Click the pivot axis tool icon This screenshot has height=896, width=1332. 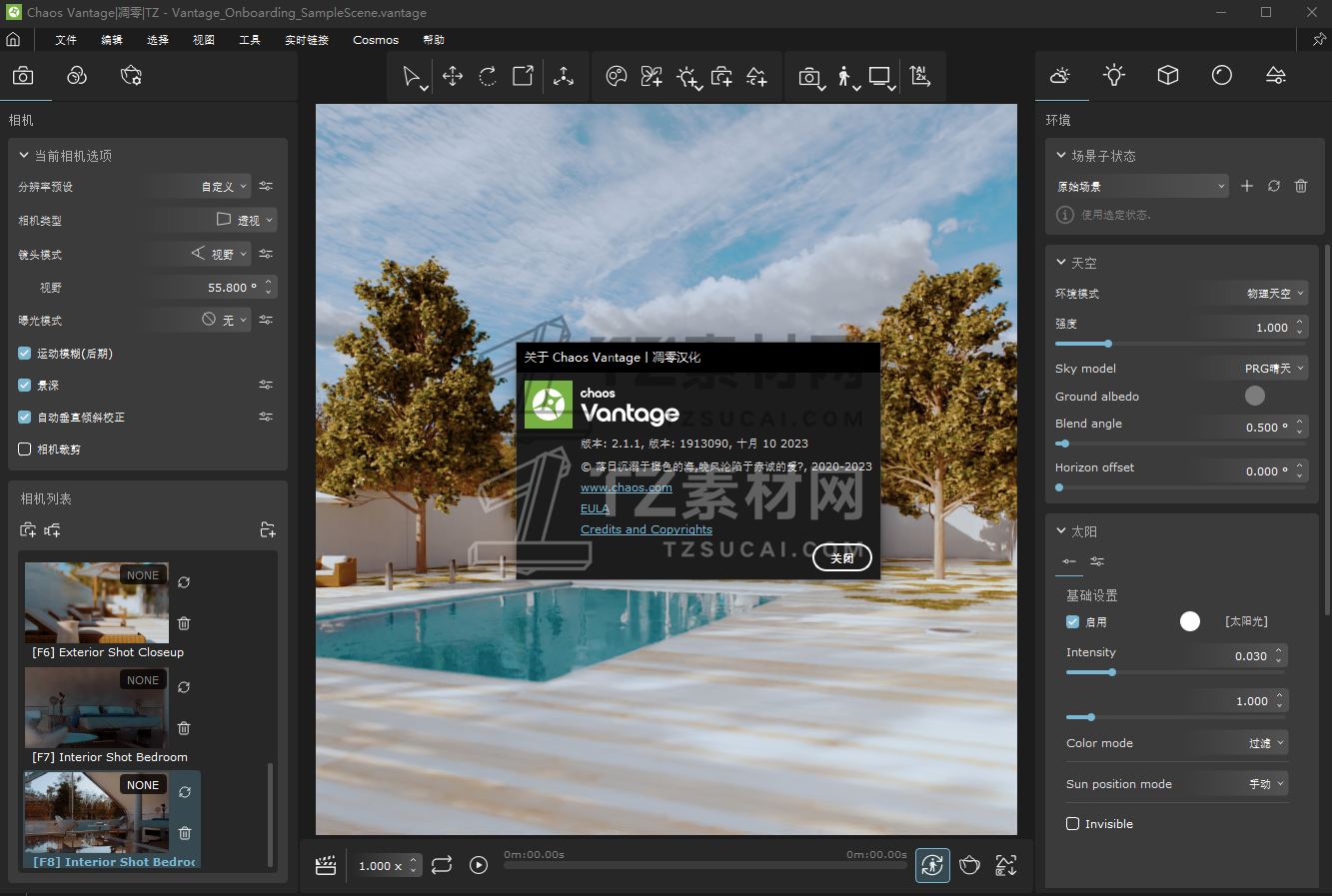[x=564, y=77]
